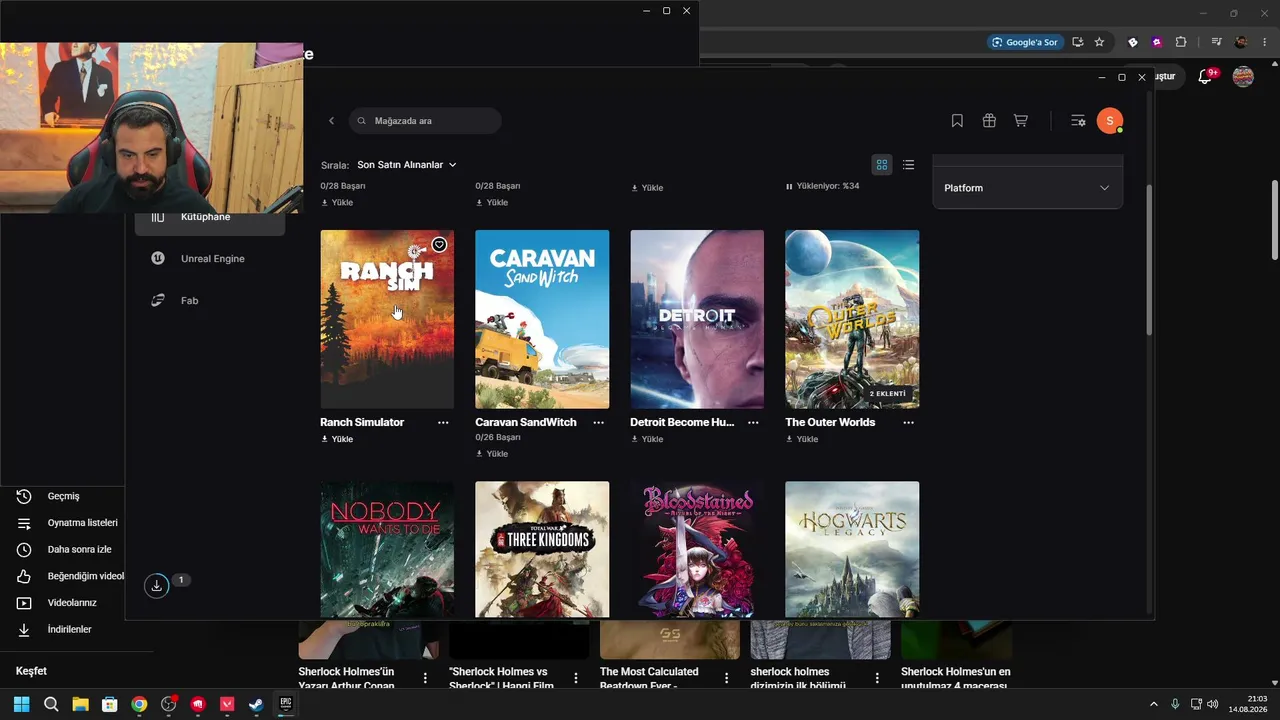Open Detroit Become Human cover thumbnail

tap(697, 319)
